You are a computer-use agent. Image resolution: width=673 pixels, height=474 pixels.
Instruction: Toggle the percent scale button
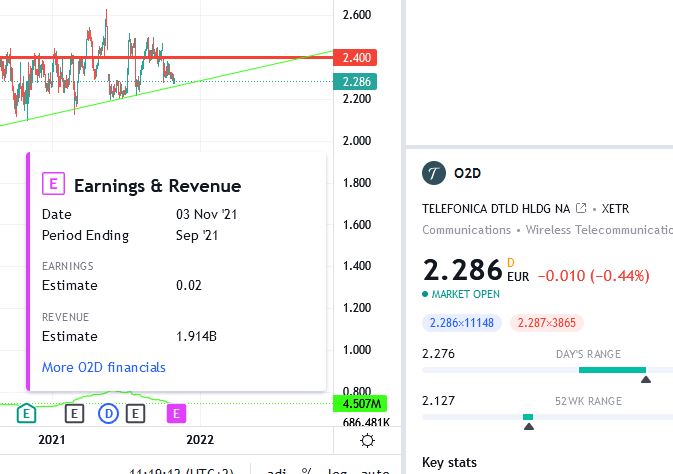306,471
